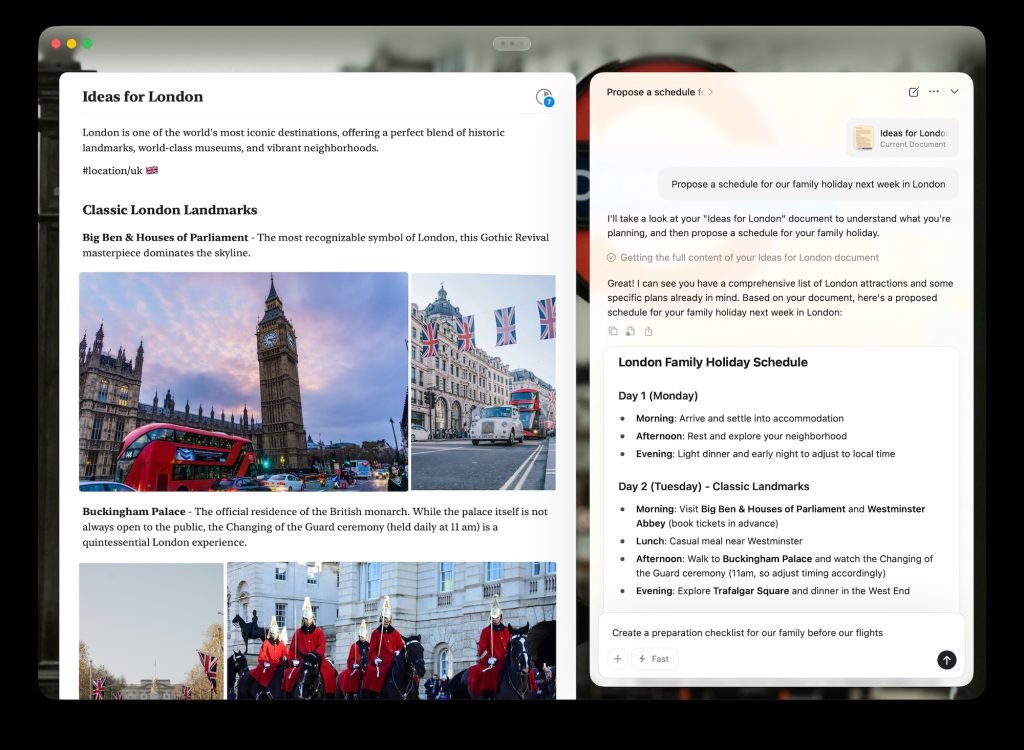Click the send arrow button
Viewport: 1024px width, 750px height.
point(946,660)
